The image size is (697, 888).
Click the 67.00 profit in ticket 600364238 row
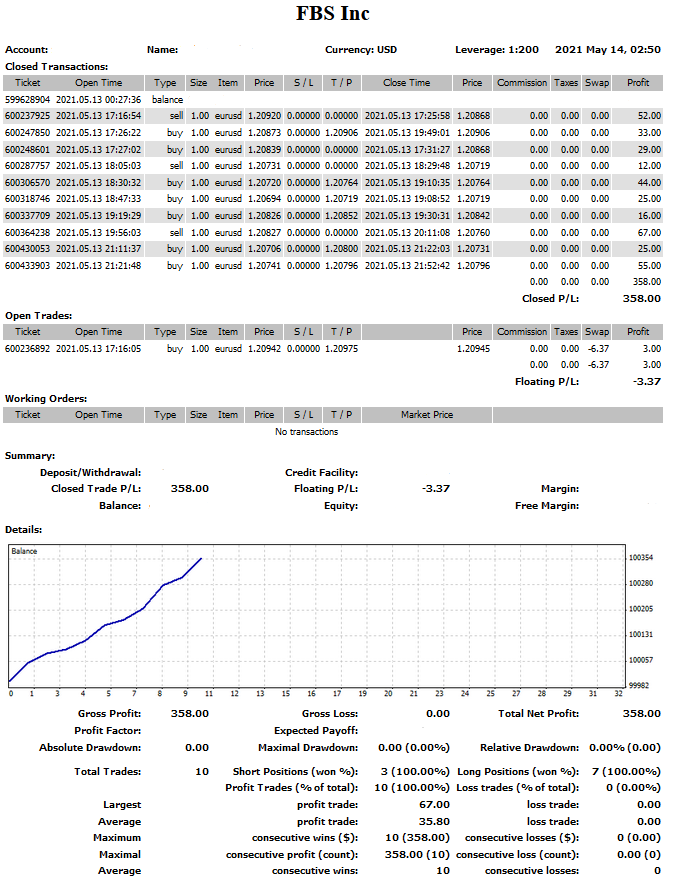click(649, 233)
